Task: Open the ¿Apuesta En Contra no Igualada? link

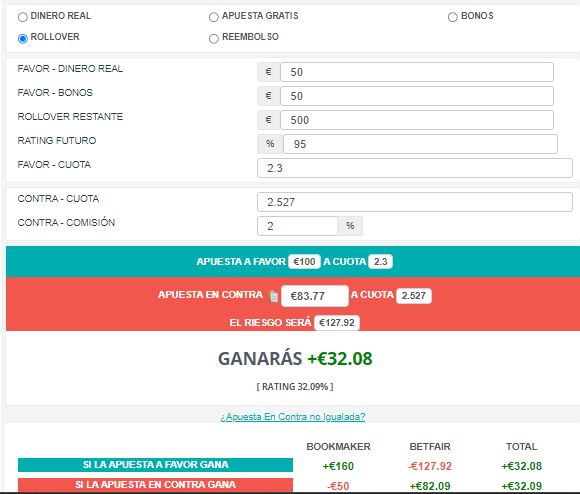Action: pyautogui.click(x=293, y=417)
